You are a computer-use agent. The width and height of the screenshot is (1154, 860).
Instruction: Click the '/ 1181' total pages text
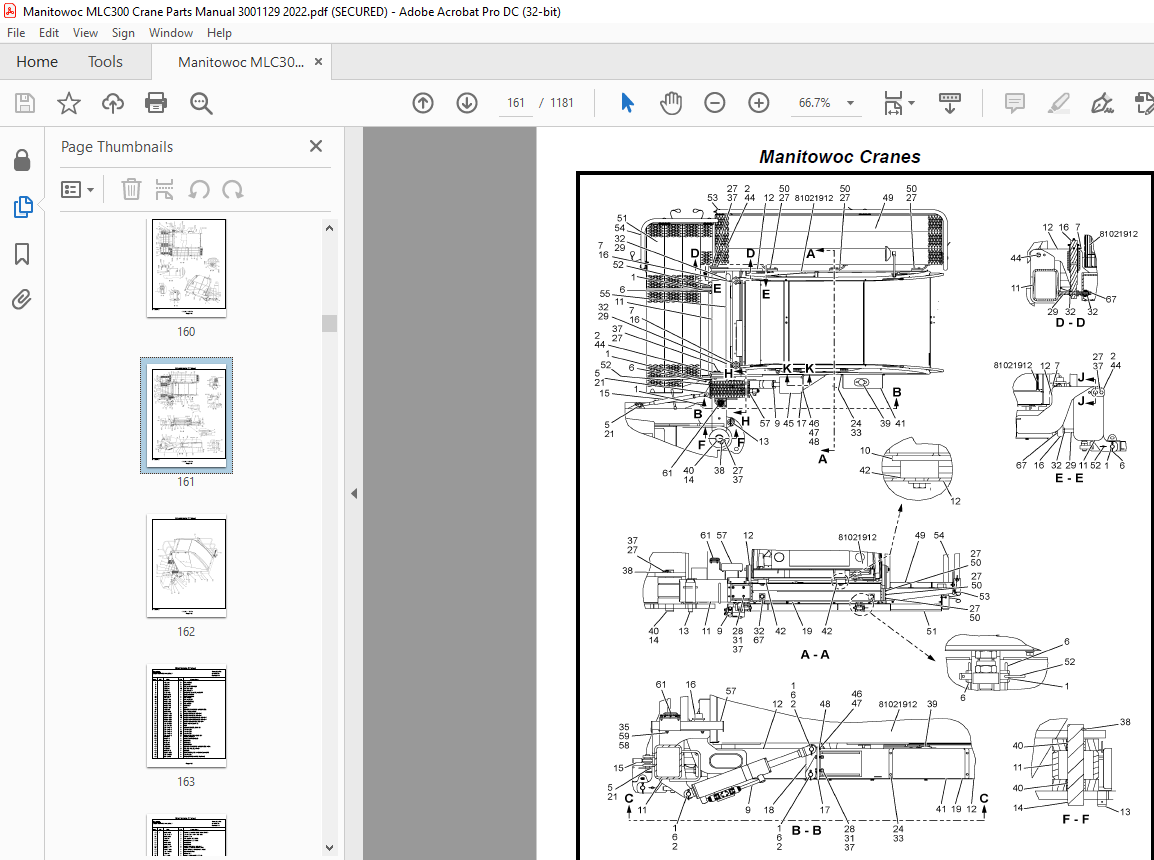[x=556, y=103]
